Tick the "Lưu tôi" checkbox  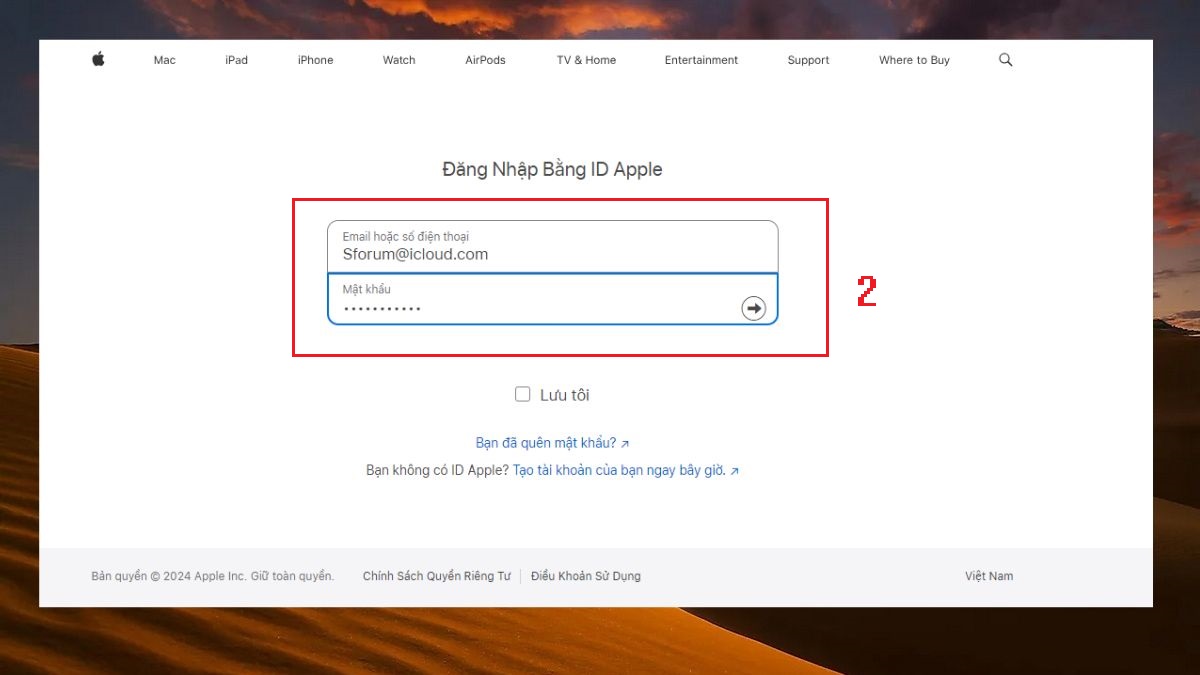click(x=522, y=394)
